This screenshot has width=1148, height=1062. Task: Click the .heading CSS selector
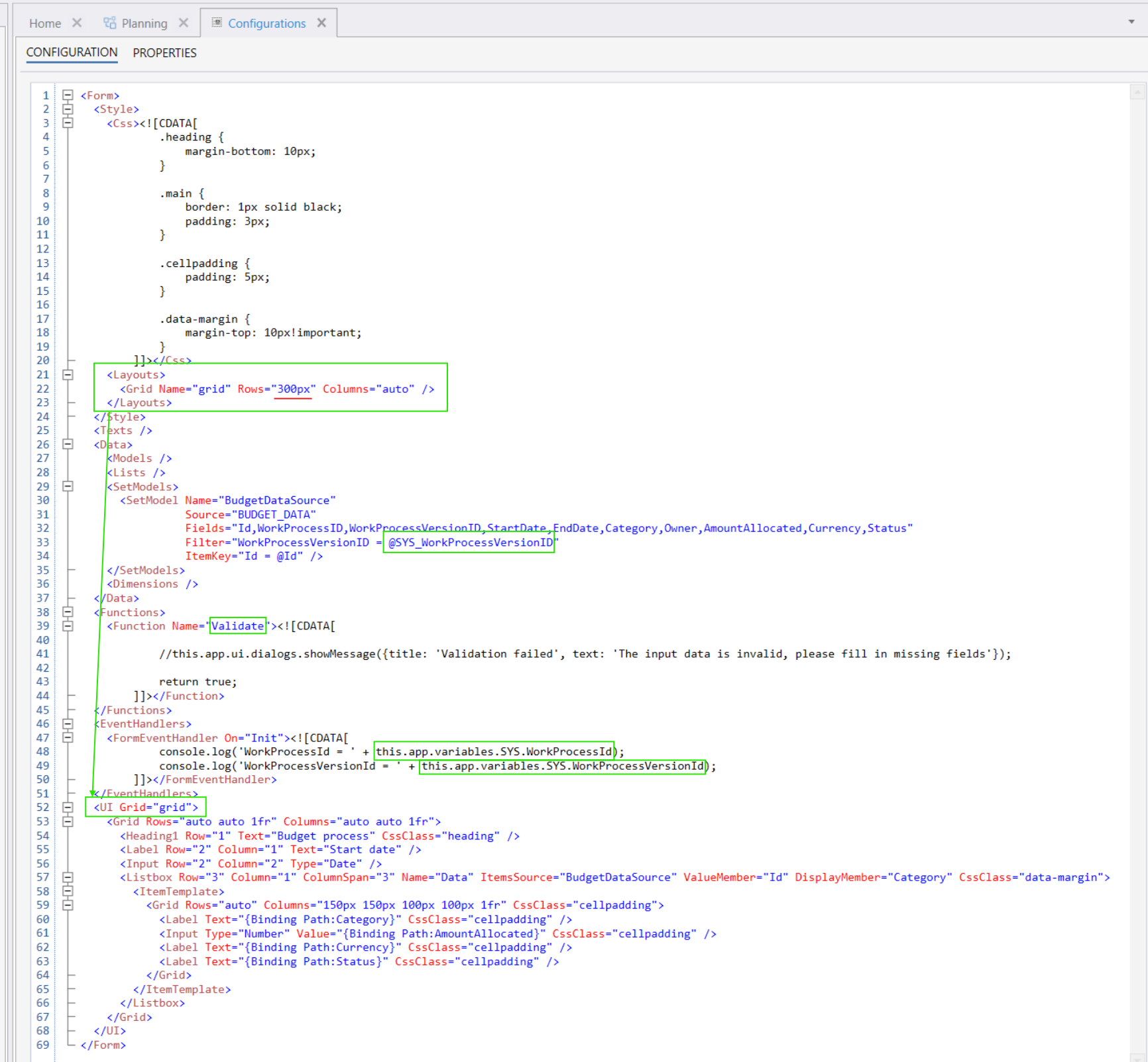coord(185,137)
